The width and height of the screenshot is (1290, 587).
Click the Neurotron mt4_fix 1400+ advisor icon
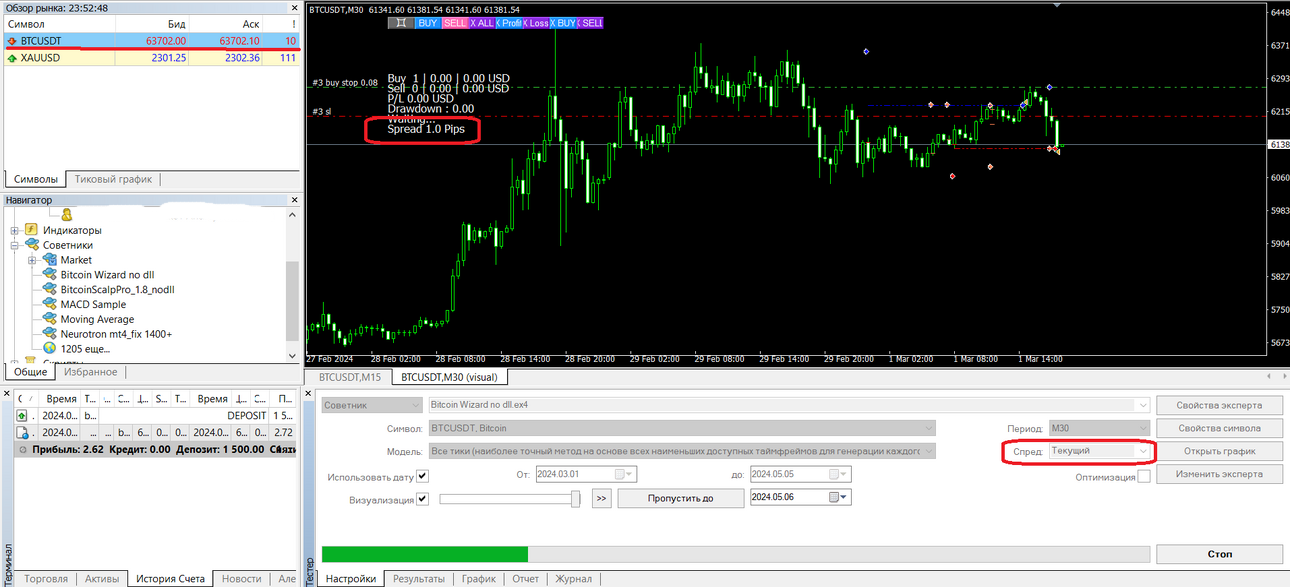(x=50, y=334)
